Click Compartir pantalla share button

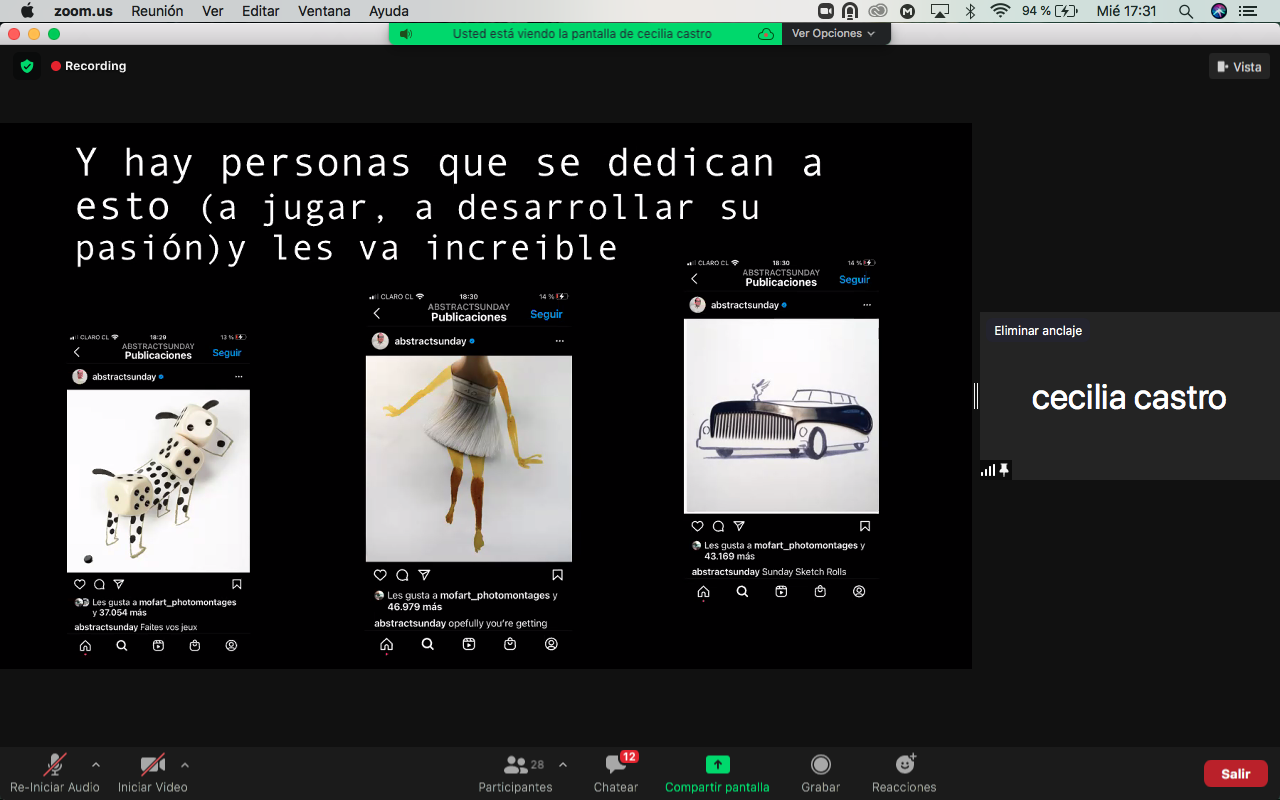(x=717, y=772)
